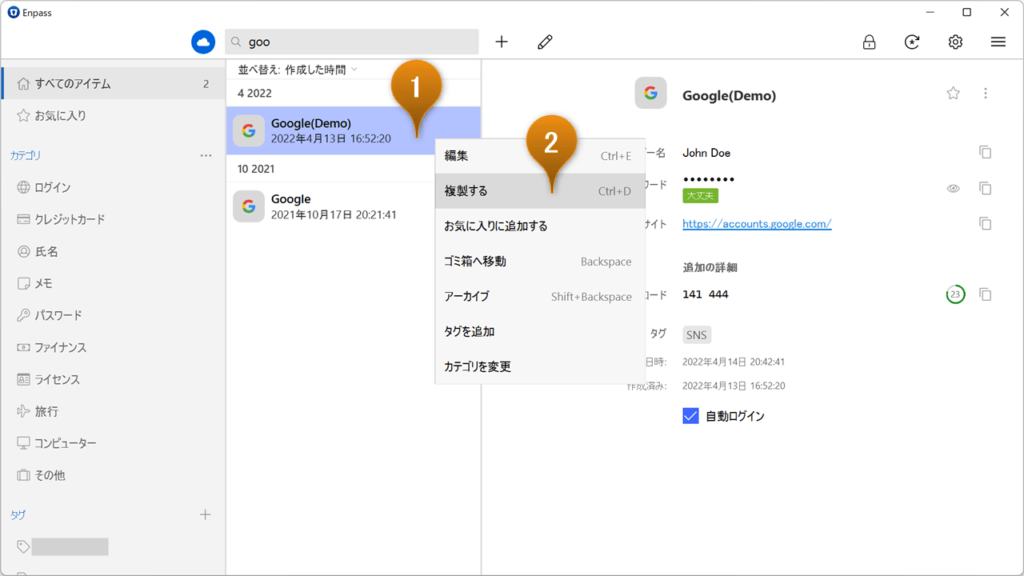Open the カテゴリ three-dot options
The width and height of the screenshot is (1024, 576).
206,155
